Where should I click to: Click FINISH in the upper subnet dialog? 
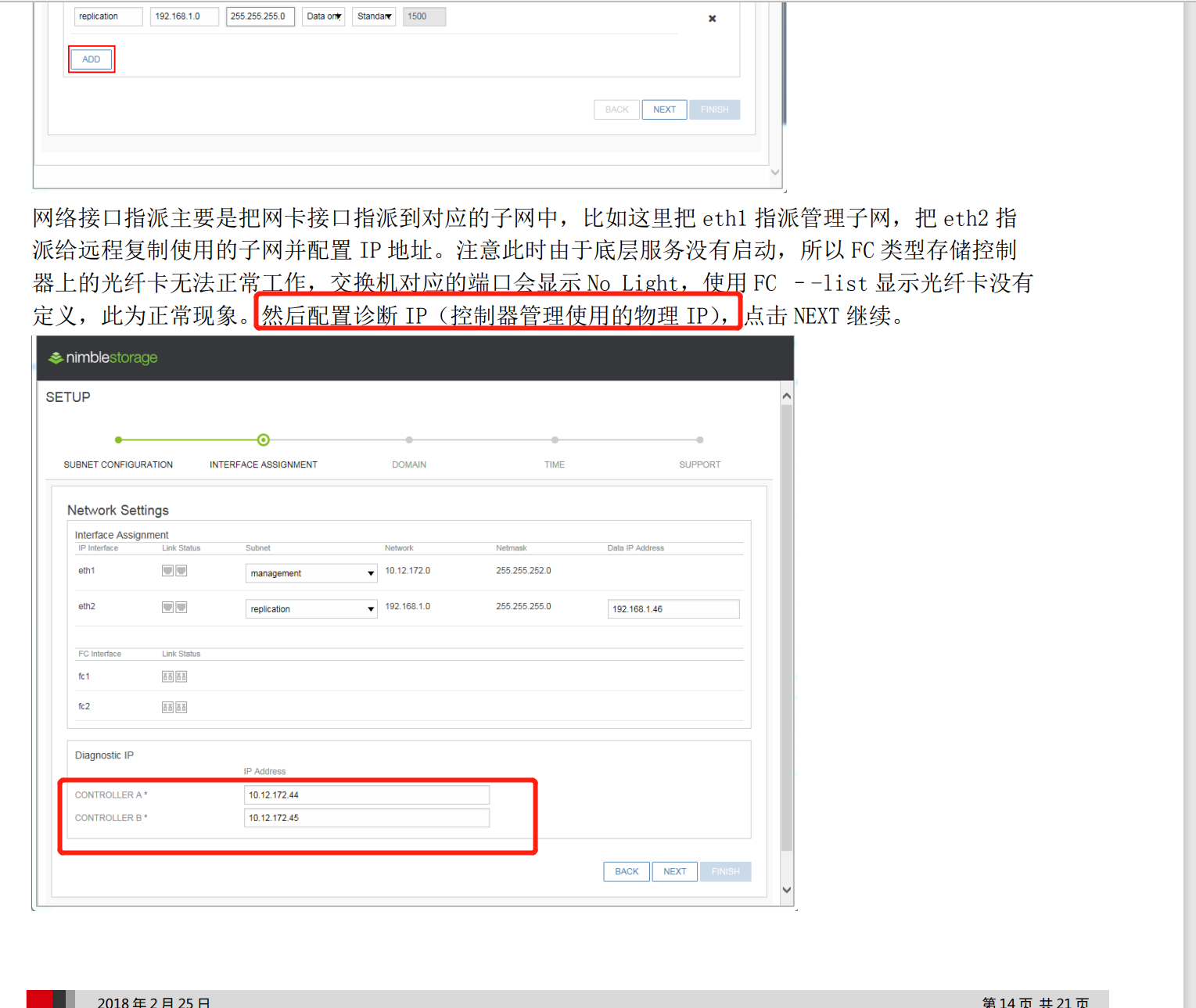pos(715,109)
